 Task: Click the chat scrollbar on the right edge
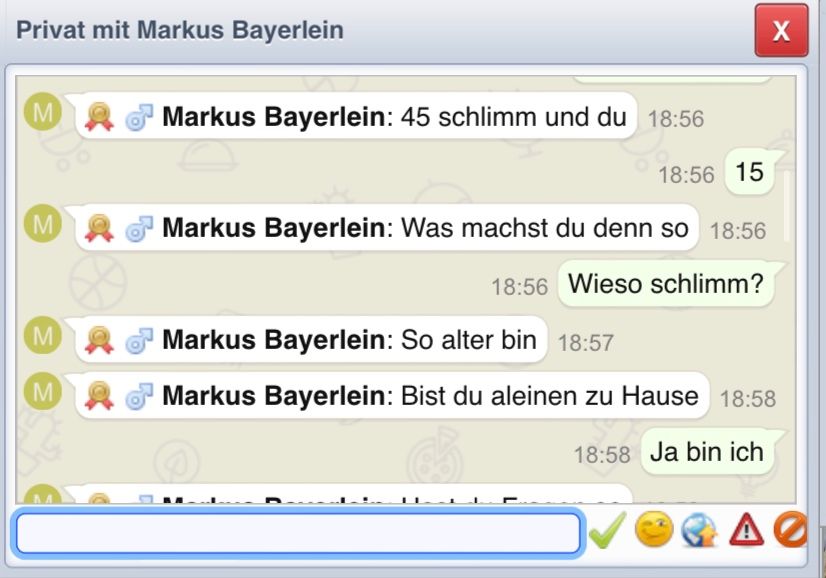coord(786,207)
